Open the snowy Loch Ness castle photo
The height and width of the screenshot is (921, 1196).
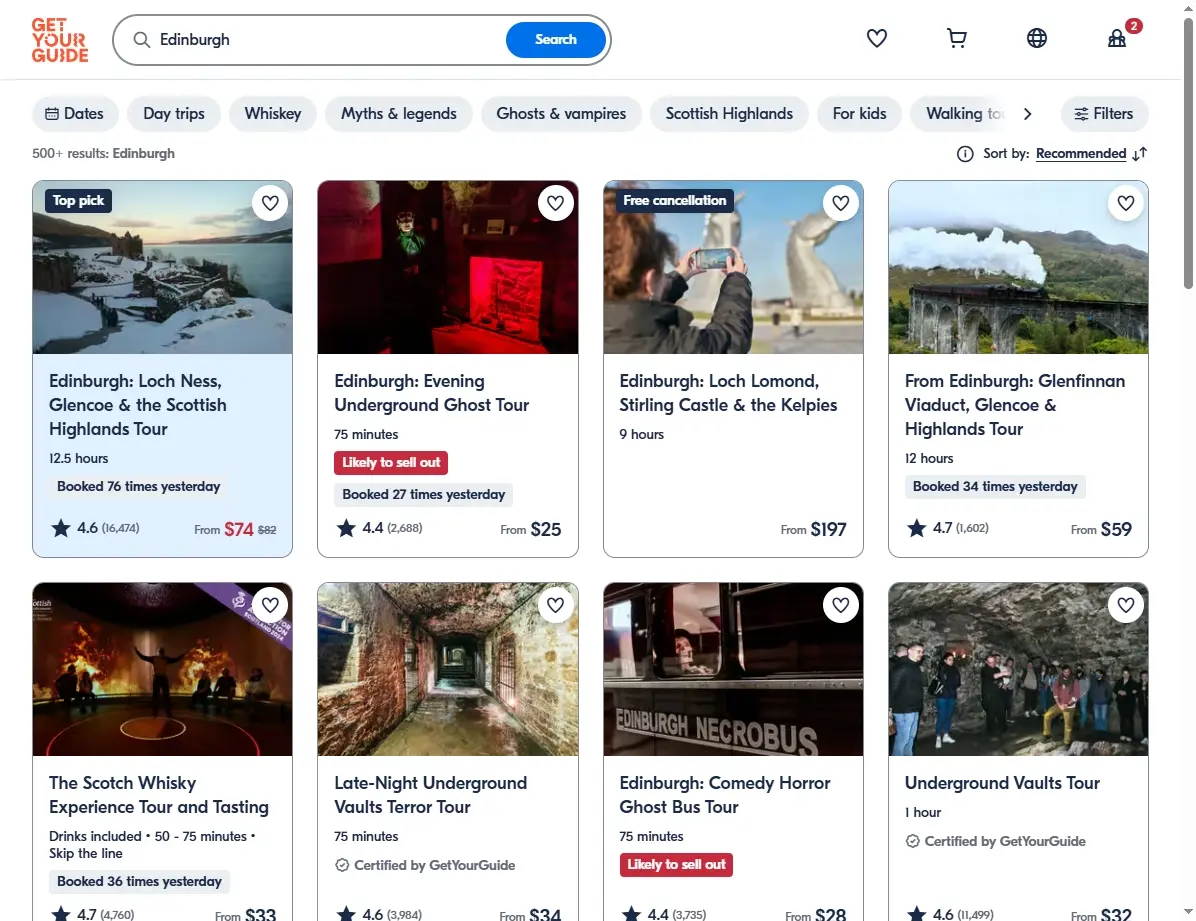pyautogui.click(x=162, y=267)
